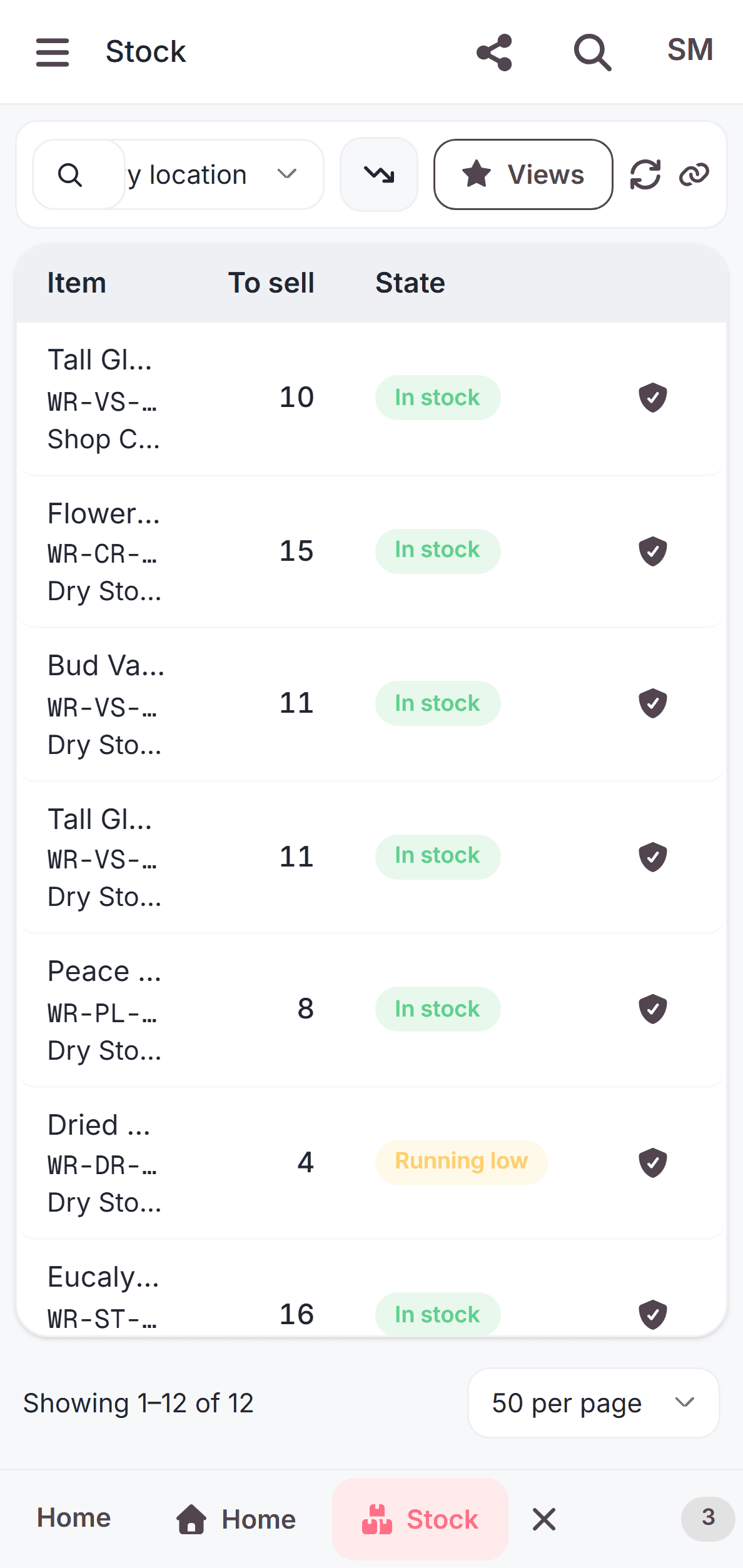Click shield icon on Peace row

653,1008
